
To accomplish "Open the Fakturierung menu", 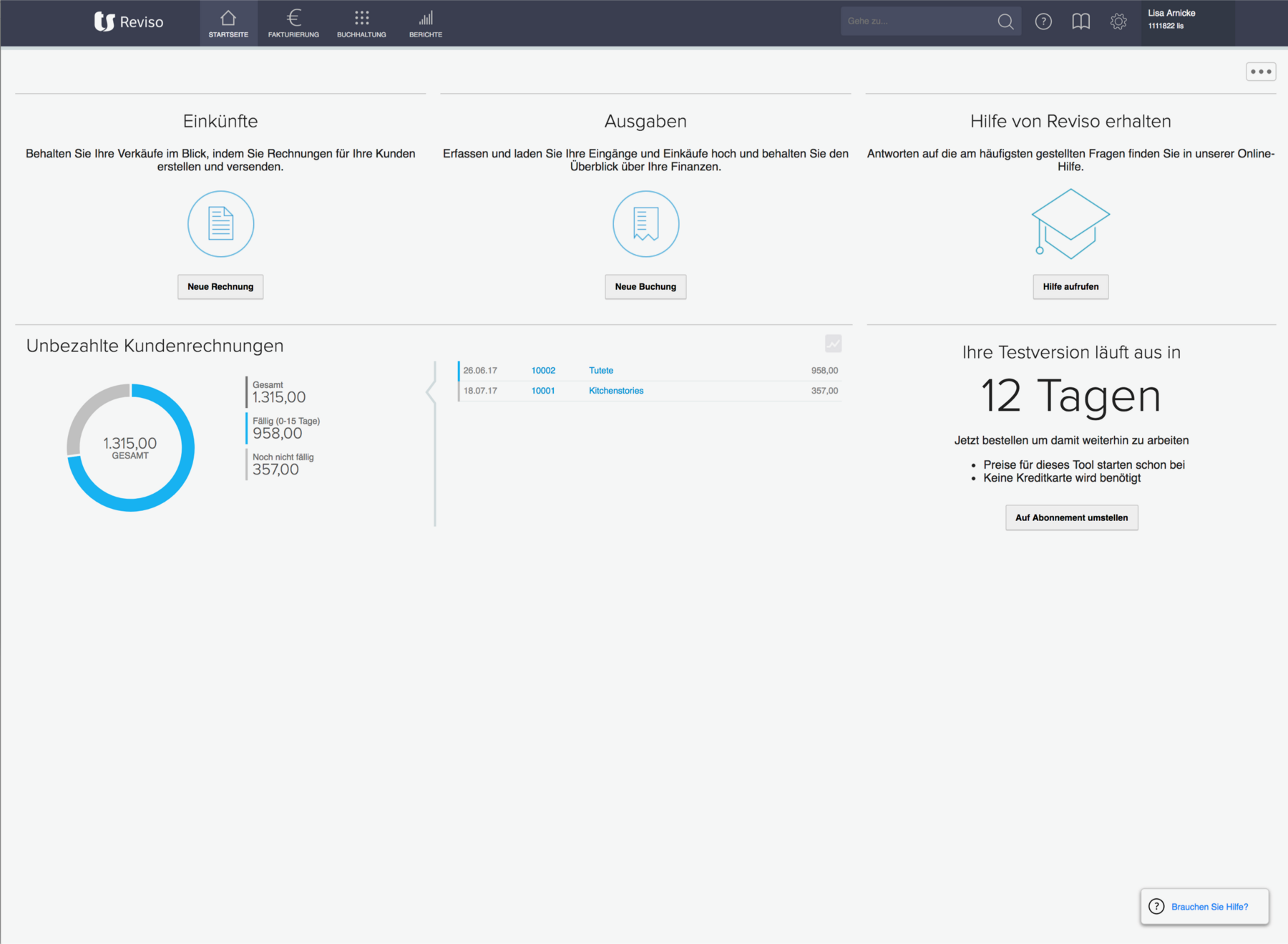I will point(293,24).
